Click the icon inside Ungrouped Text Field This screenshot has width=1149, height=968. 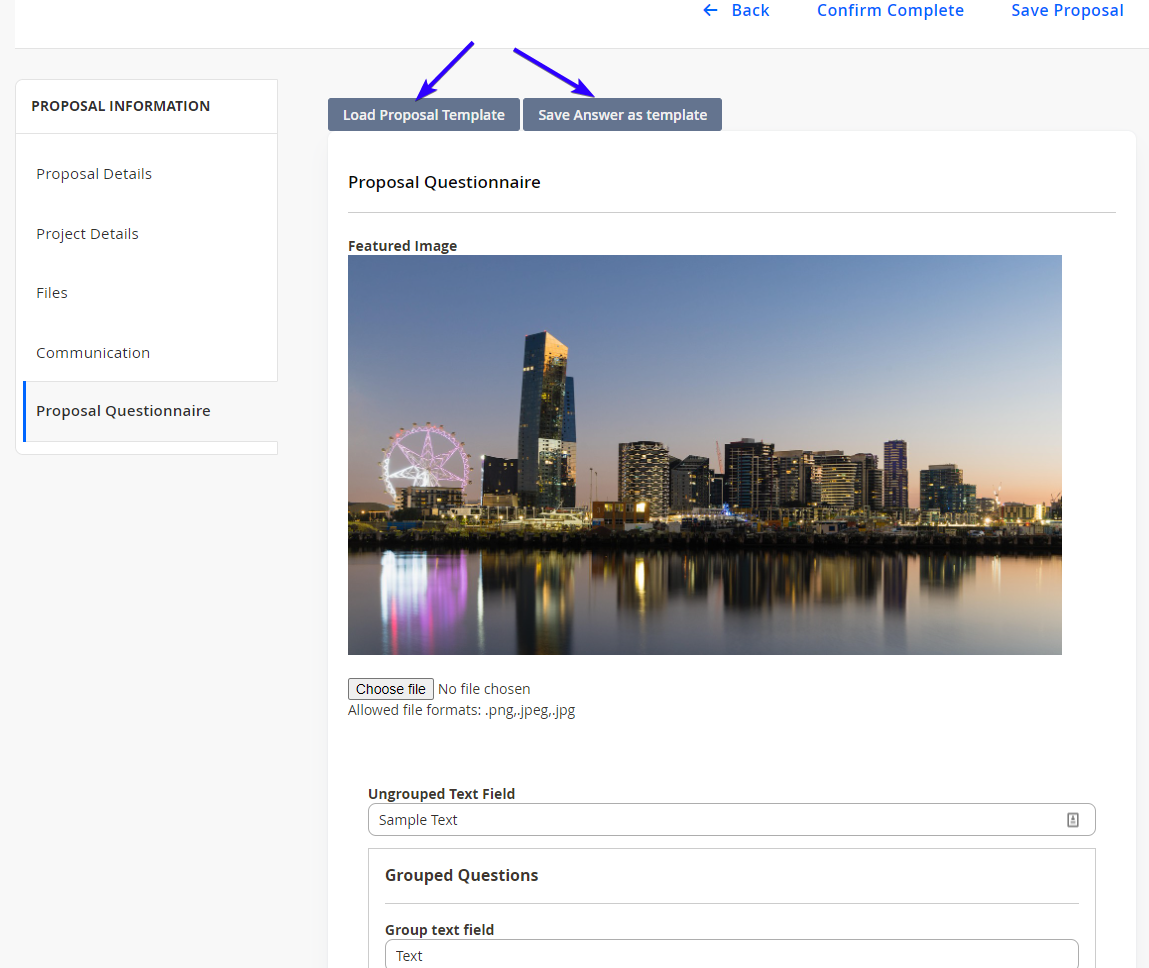(x=1072, y=820)
